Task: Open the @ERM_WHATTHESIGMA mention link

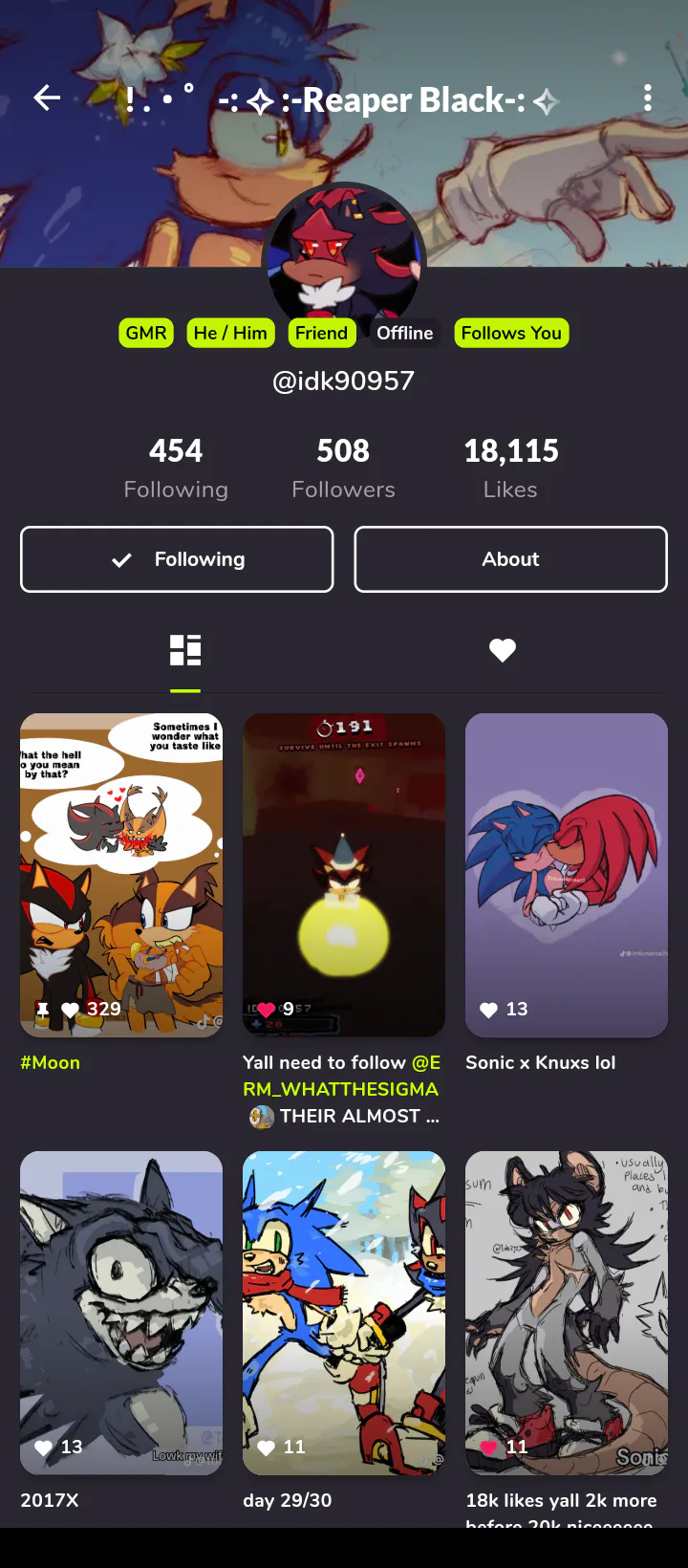Action: point(341,1076)
